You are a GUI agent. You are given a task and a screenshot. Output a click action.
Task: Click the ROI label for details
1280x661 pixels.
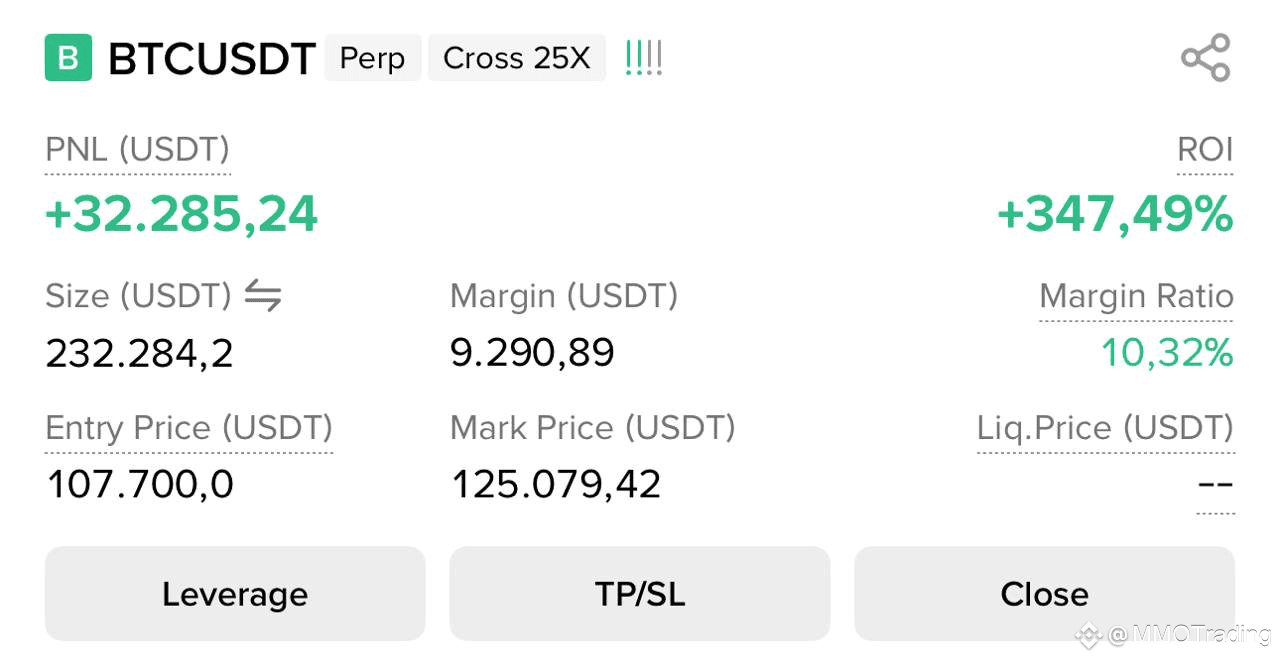1205,150
